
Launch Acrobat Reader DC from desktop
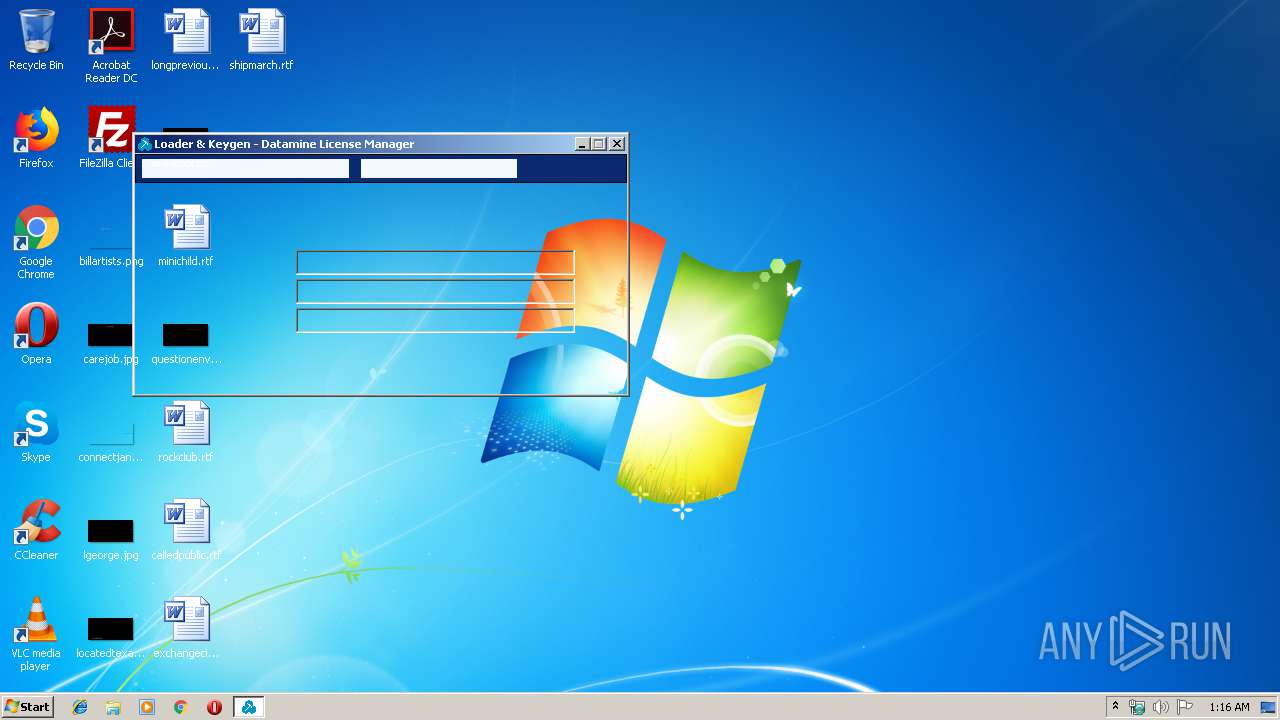[111, 46]
